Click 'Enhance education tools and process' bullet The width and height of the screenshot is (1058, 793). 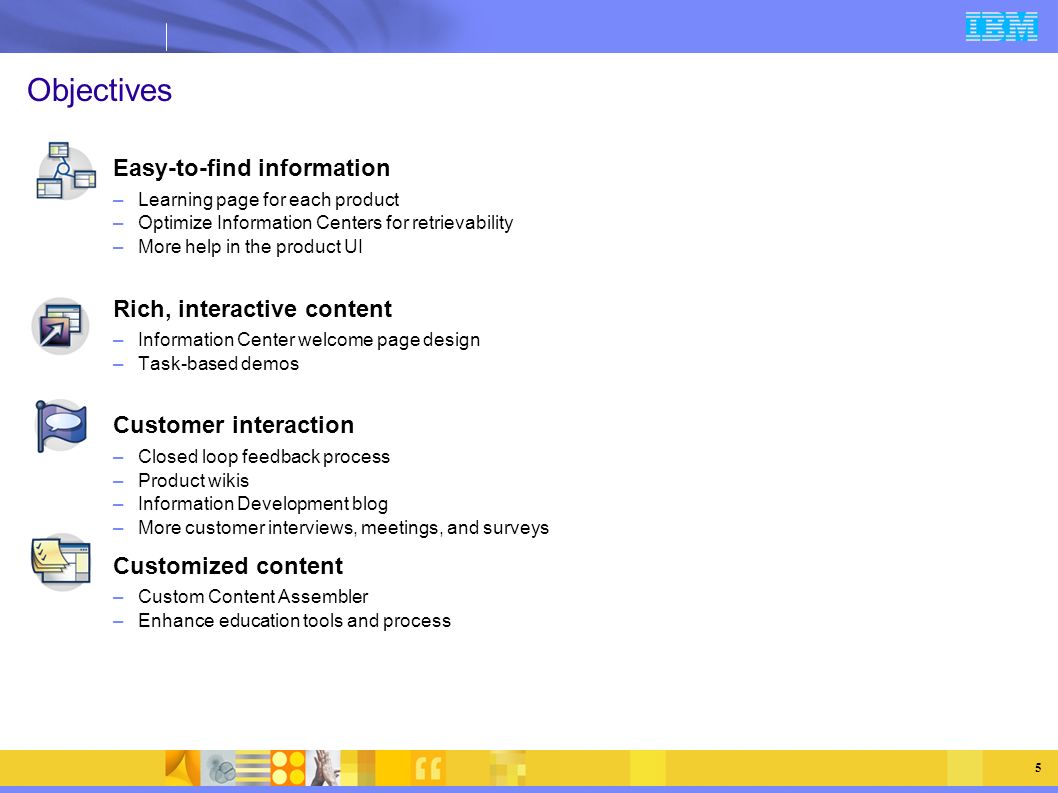point(294,621)
